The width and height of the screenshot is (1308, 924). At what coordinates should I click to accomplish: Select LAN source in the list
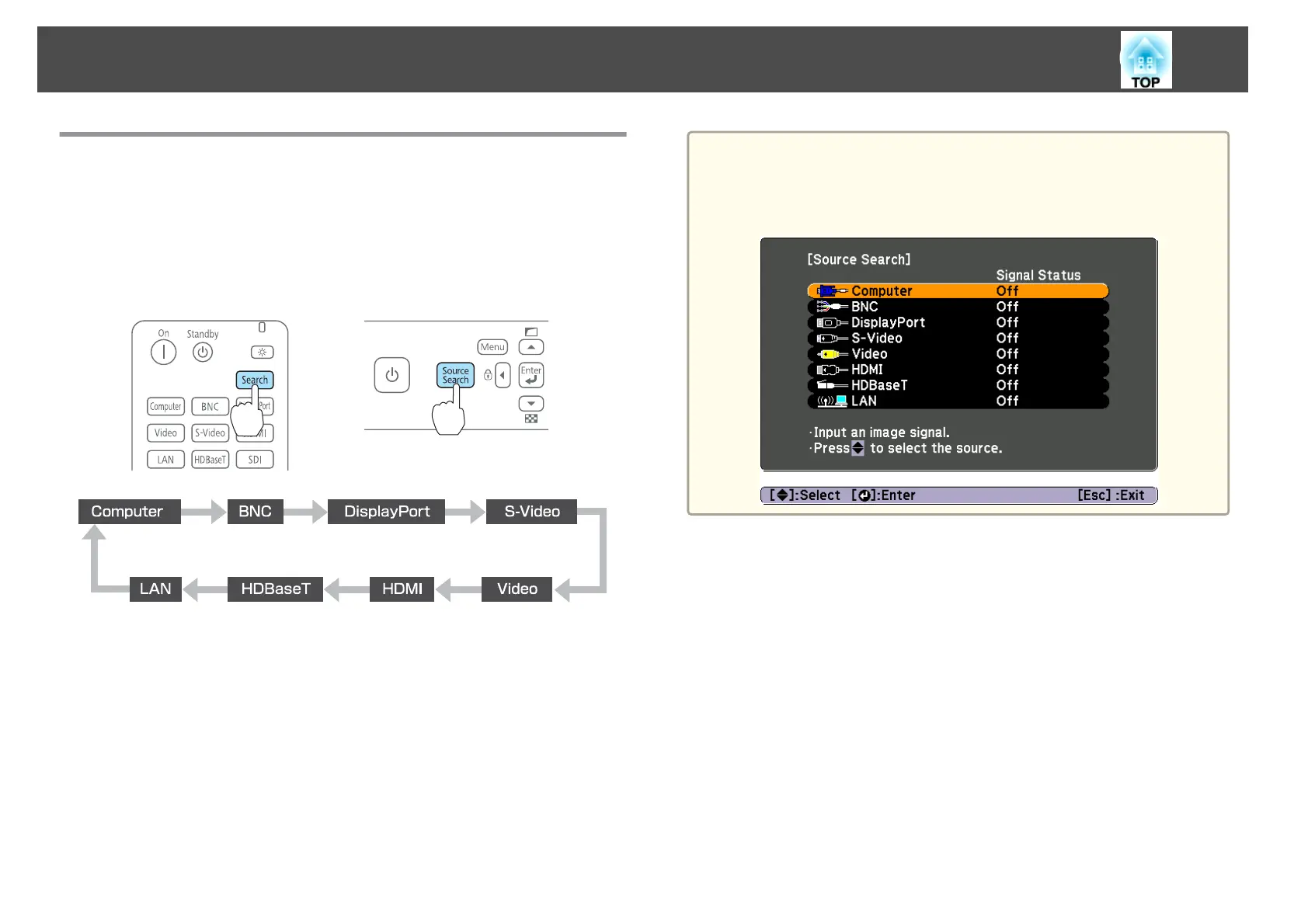click(958, 401)
